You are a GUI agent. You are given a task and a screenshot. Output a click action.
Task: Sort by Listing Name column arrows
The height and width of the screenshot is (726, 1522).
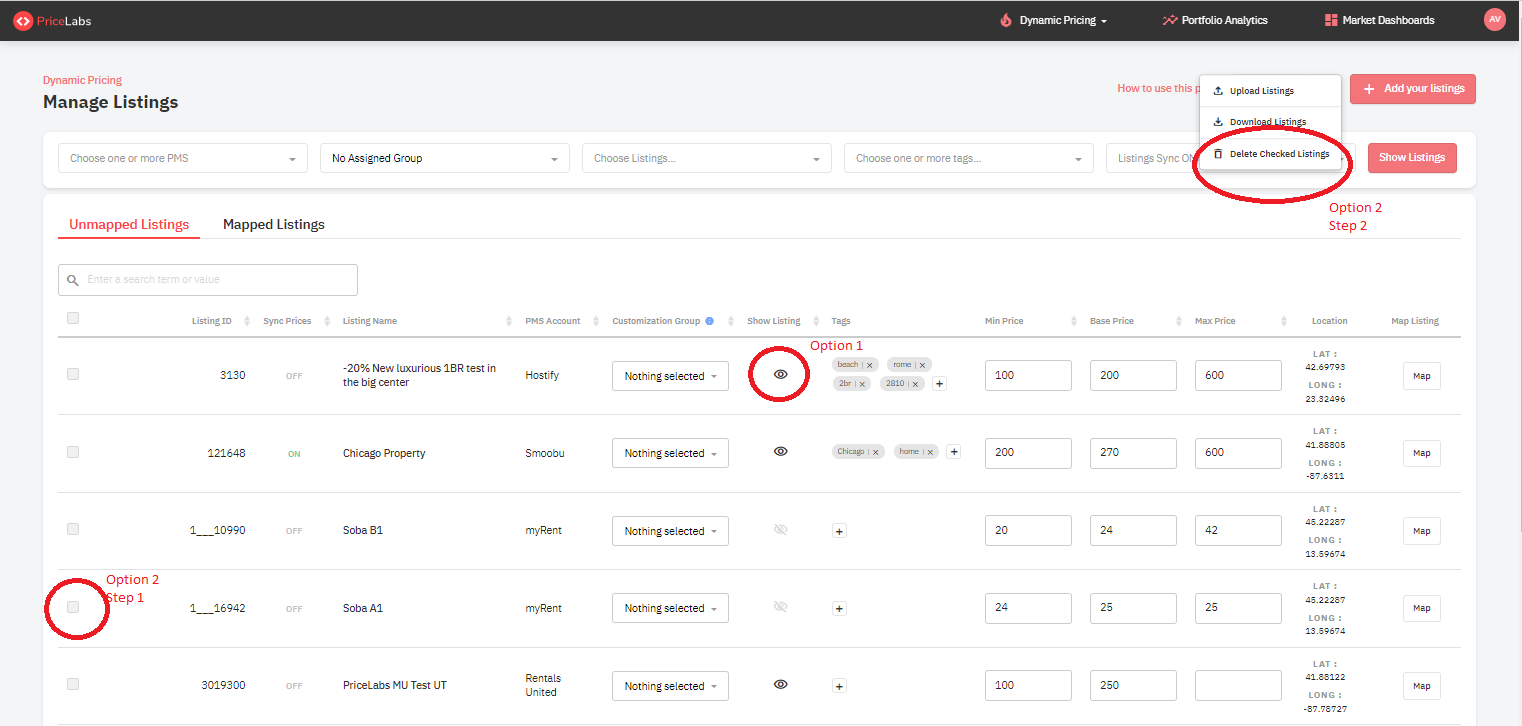pyautogui.click(x=509, y=321)
